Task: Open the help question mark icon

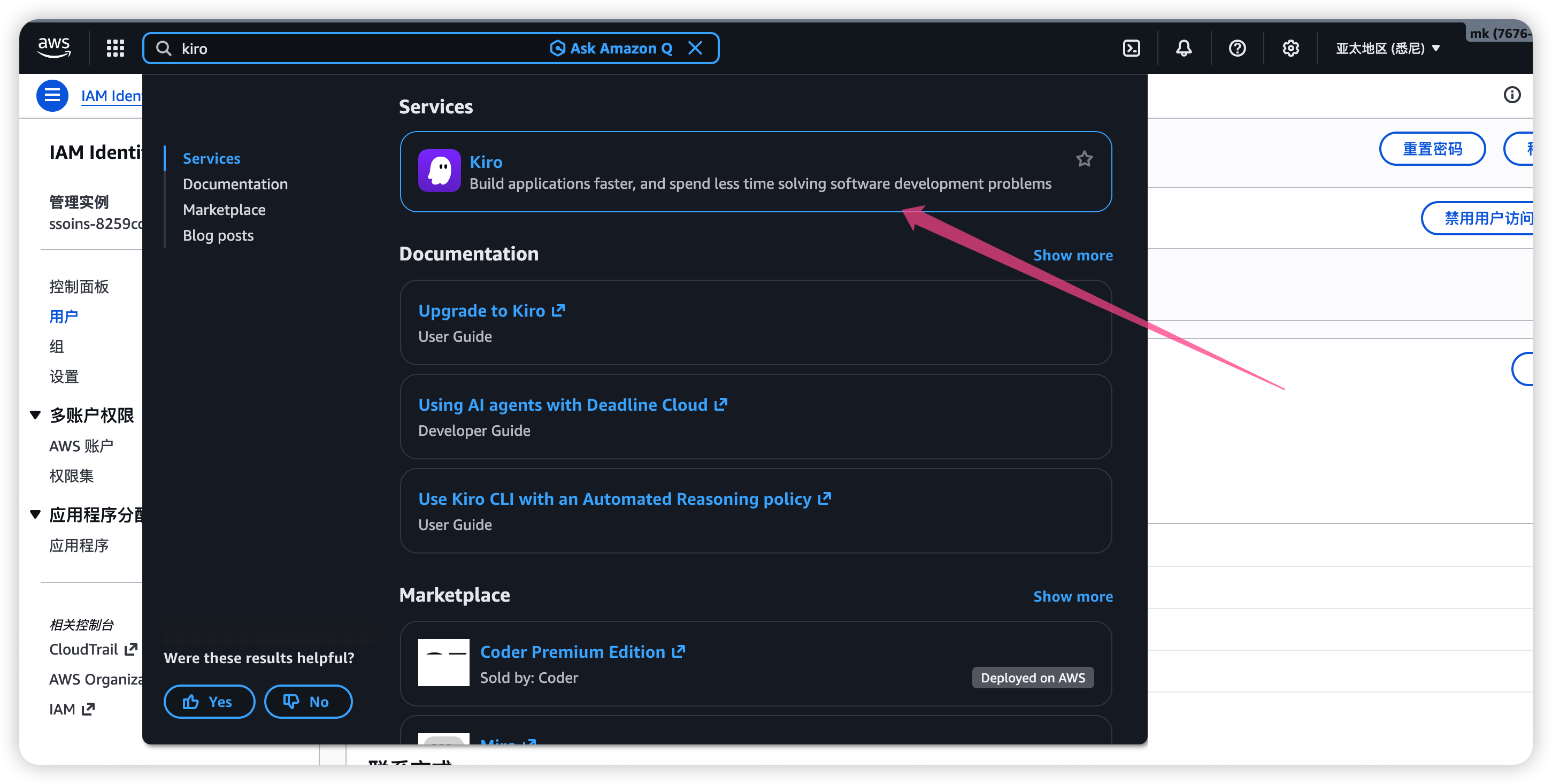Action: (x=1237, y=48)
